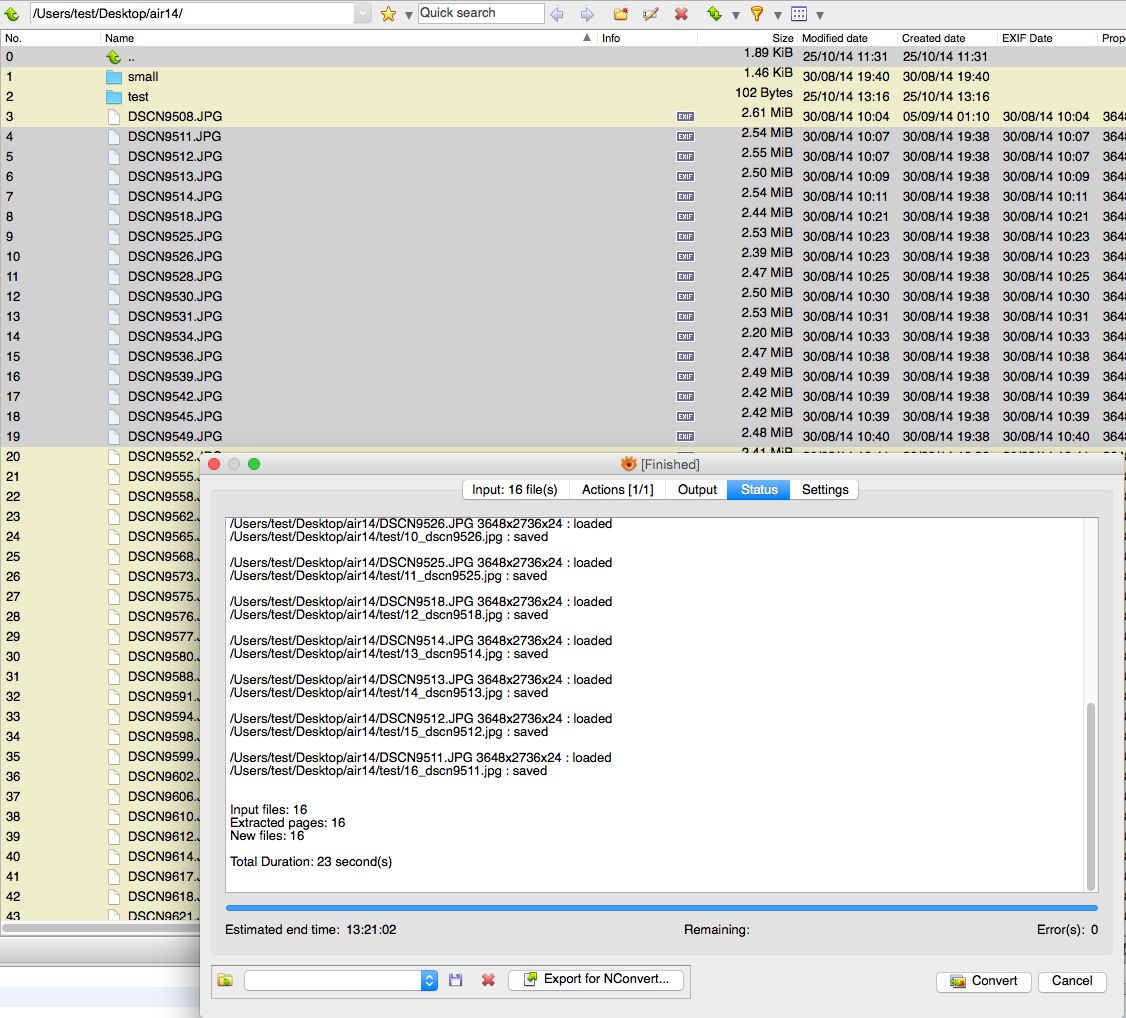Viewport: 1126px width, 1018px height.
Task: Click the test folder icon
Action: coord(113,97)
